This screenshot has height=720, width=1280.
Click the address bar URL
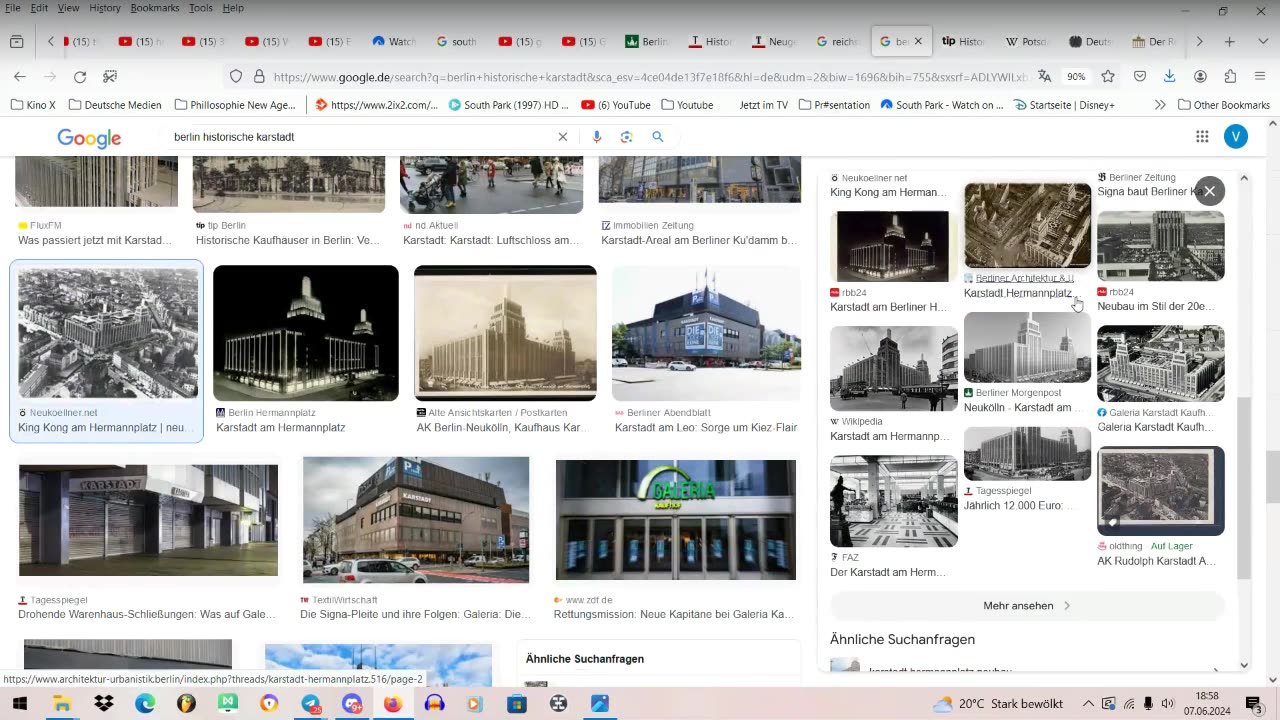click(x=650, y=76)
